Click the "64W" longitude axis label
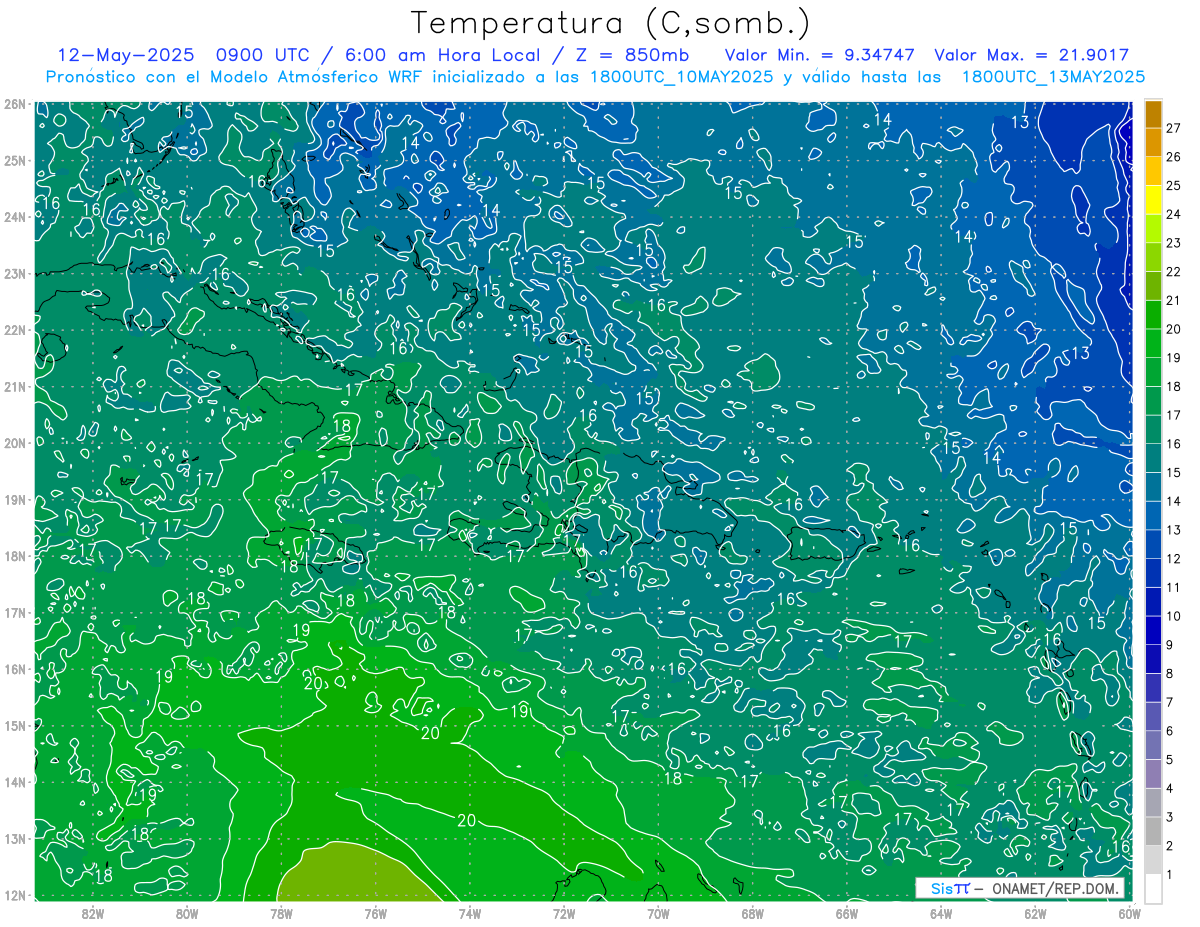Screen dimensions: 1200x927 pyautogui.click(x=941, y=914)
